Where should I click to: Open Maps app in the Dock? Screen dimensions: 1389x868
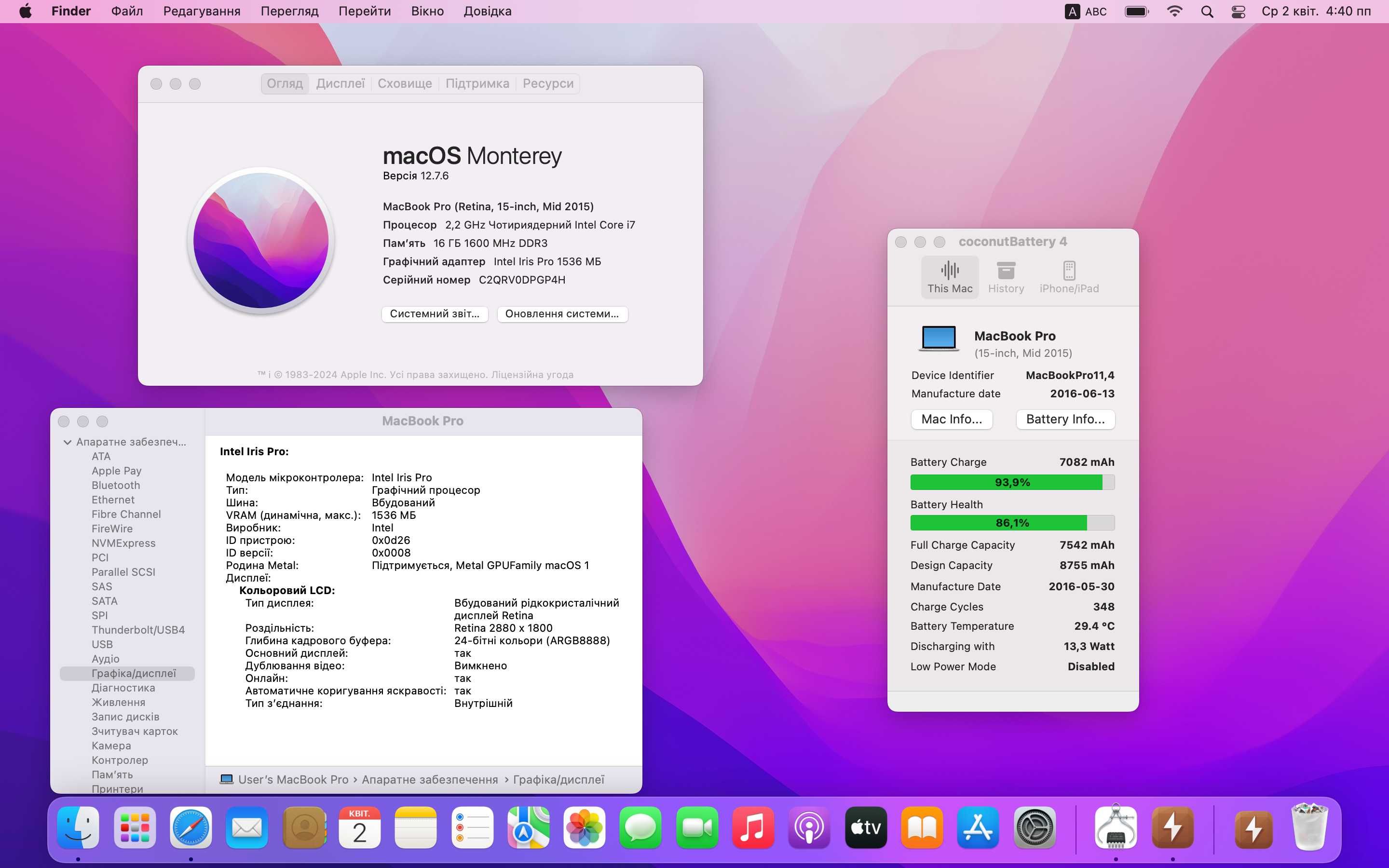click(x=528, y=827)
